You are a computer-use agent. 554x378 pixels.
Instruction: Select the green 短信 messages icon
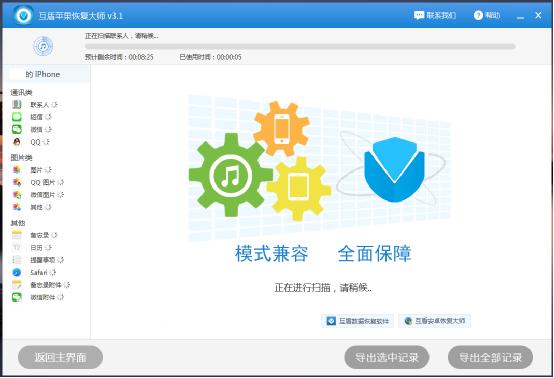[x=17, y=117]
